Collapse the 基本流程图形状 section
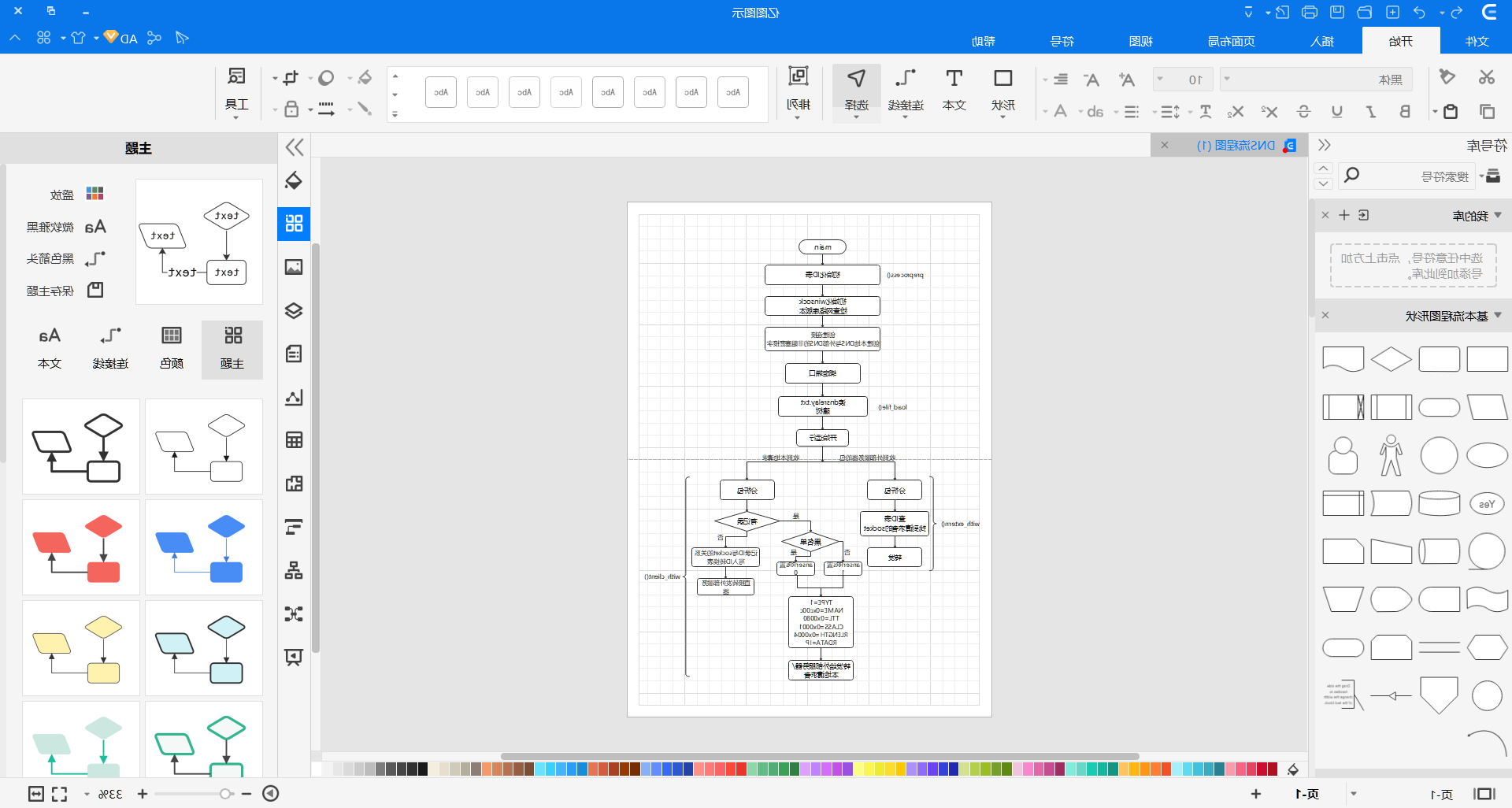Image resolution: width=1512 pixels, height=808 pixels. click(x=1498, y=315)
